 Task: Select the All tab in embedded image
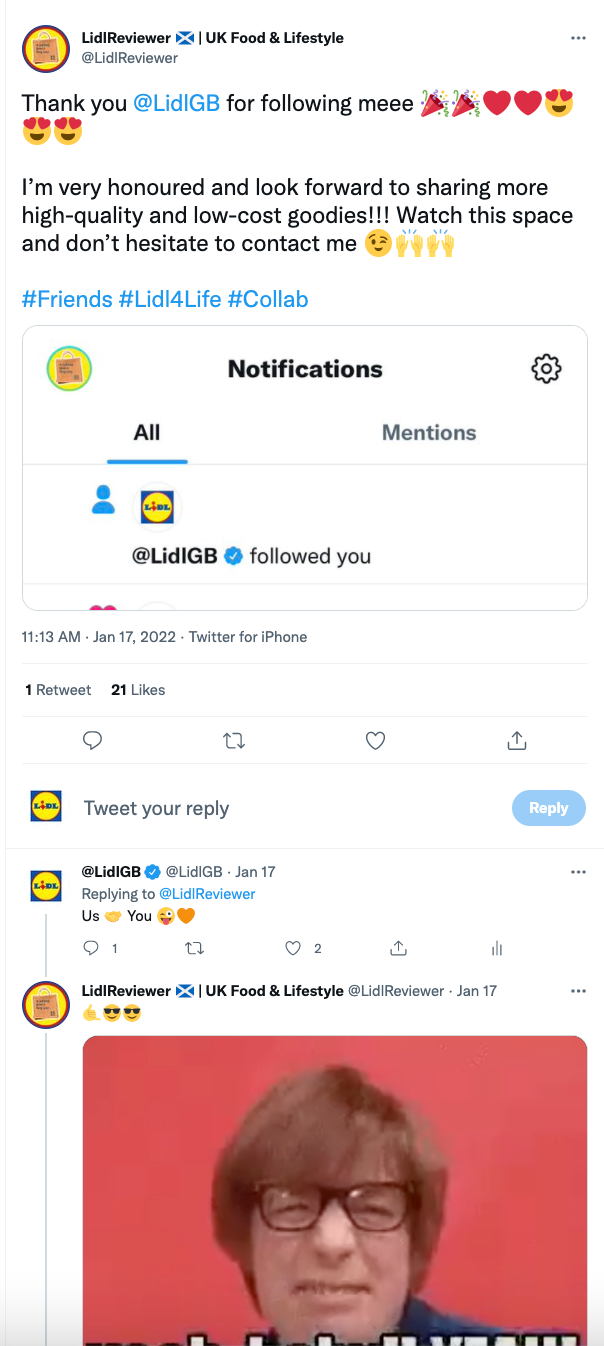coord(147,433)
